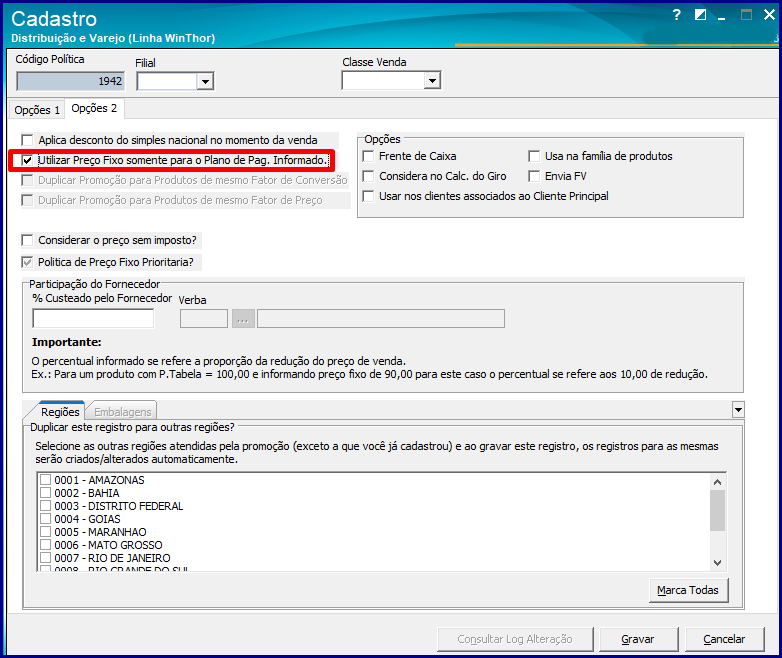This screenshot has width=782, height=658.
Task: Toggle Politica de Preço Fixo Prioritaria checkbox
Action: 27,262
